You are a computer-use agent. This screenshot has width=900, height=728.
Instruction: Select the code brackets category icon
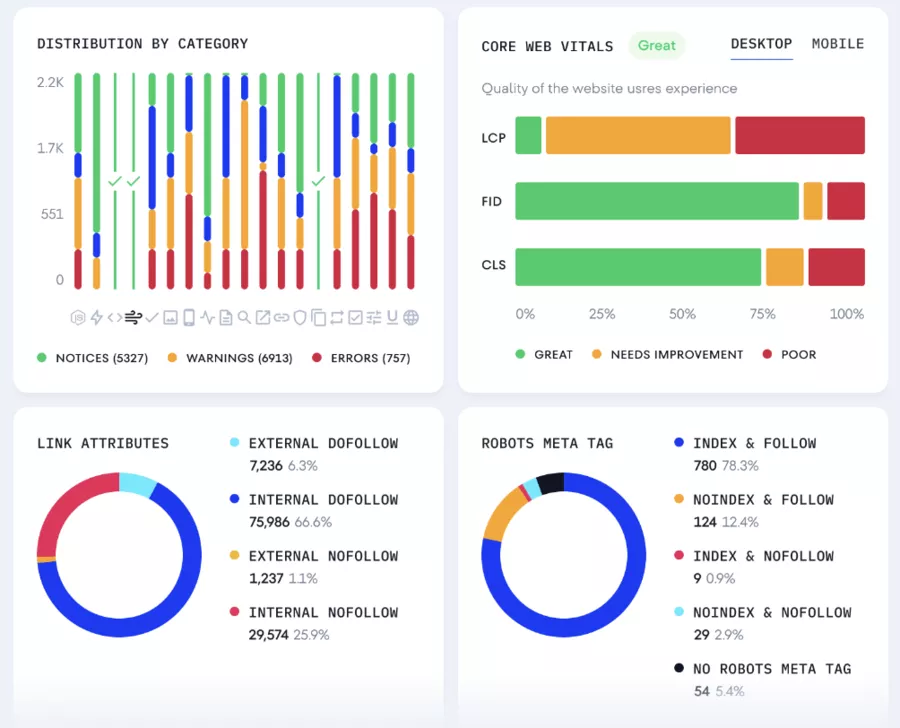pos(116,317)
